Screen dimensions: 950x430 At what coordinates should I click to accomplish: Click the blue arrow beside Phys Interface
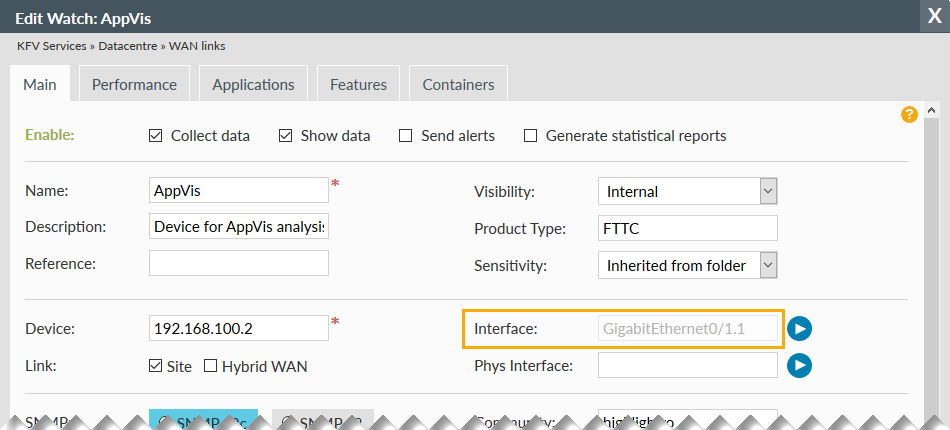[x=799, y=366]
